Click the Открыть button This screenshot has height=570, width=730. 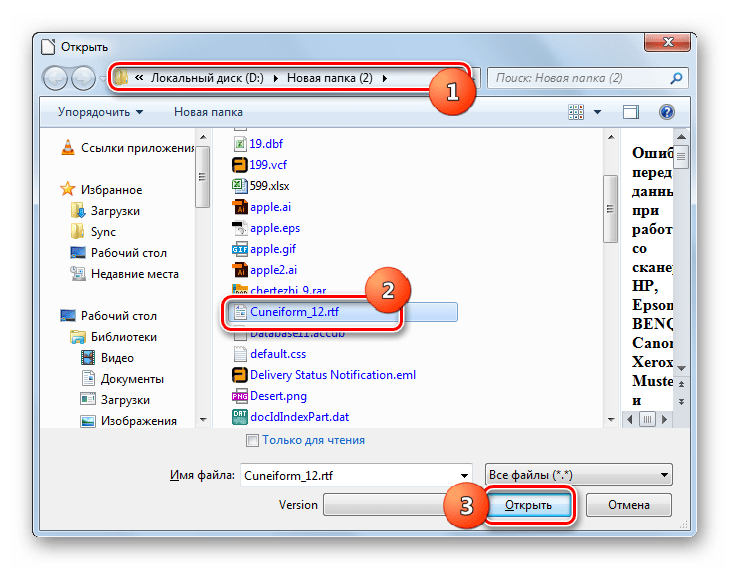tap(529, 505)
